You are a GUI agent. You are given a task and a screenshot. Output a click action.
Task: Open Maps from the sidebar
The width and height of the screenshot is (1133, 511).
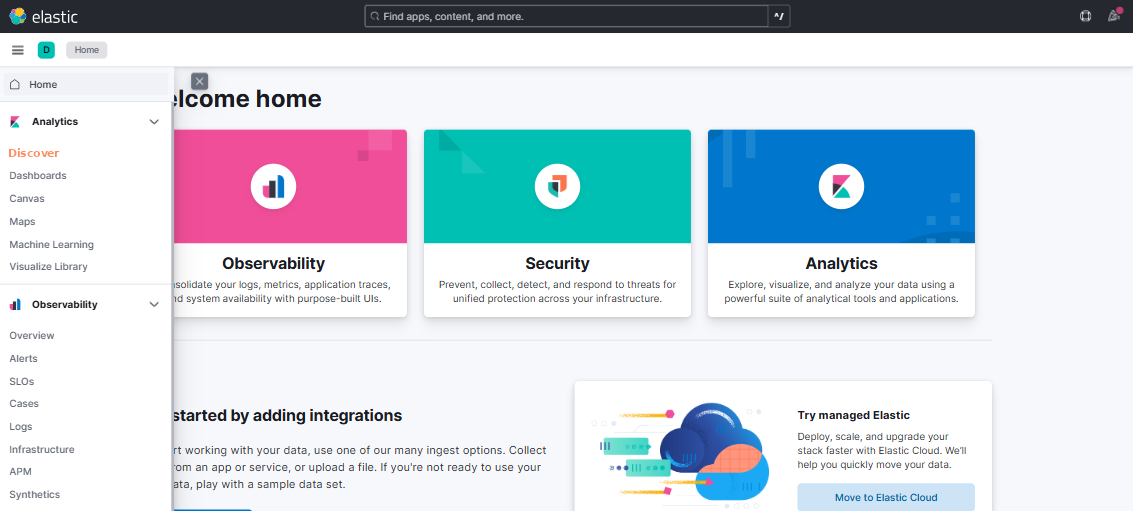click(x=22, y=221)
